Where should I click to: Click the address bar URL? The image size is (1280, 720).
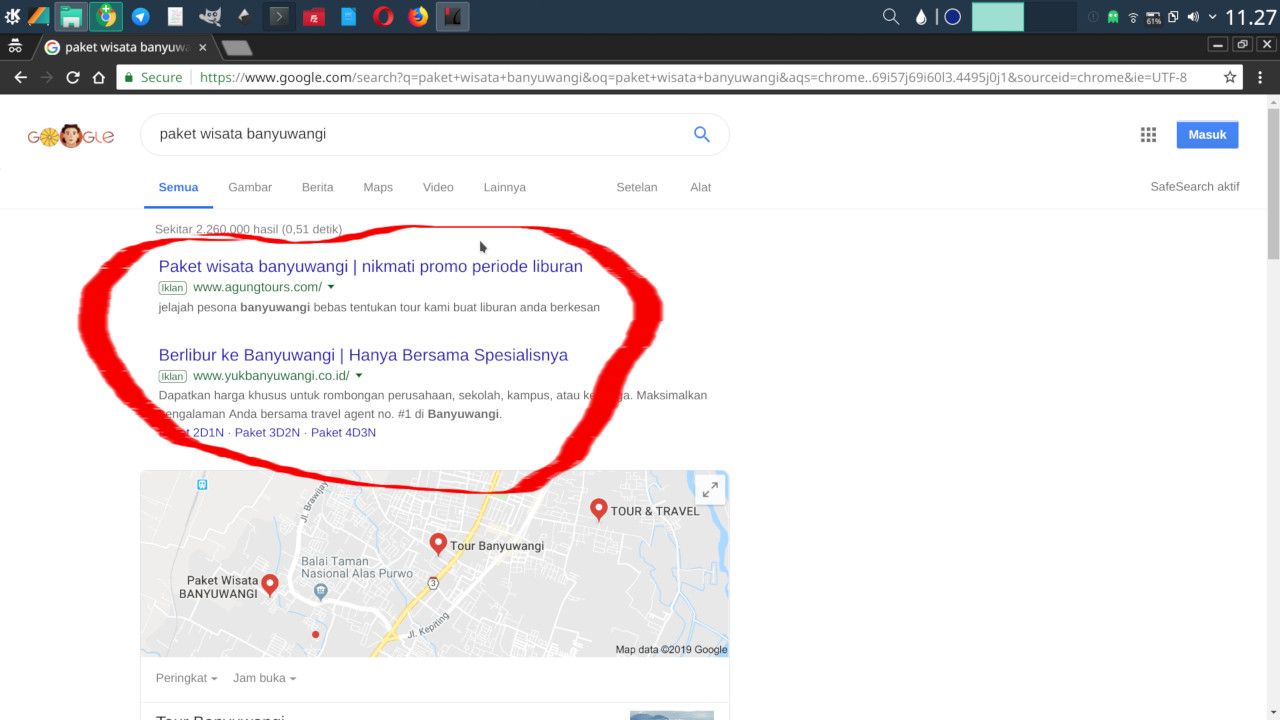[x=693, y=77]
